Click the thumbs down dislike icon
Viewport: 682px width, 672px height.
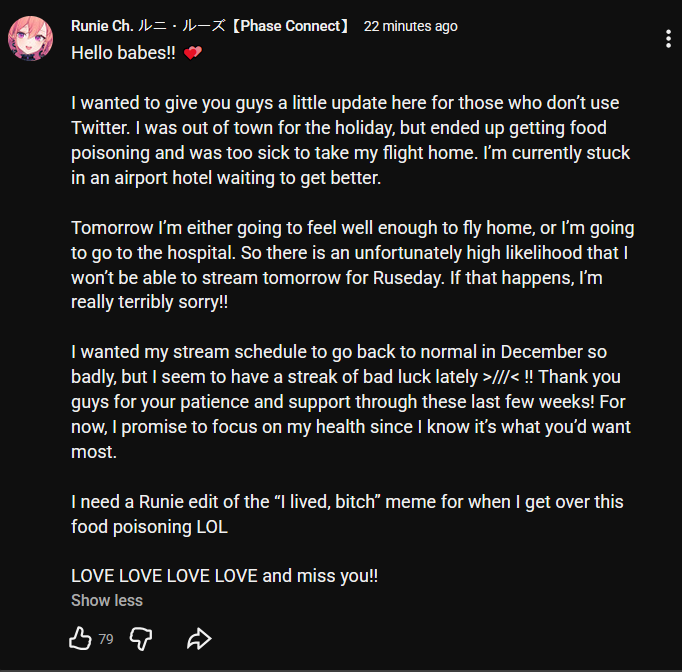coord(141,639)
